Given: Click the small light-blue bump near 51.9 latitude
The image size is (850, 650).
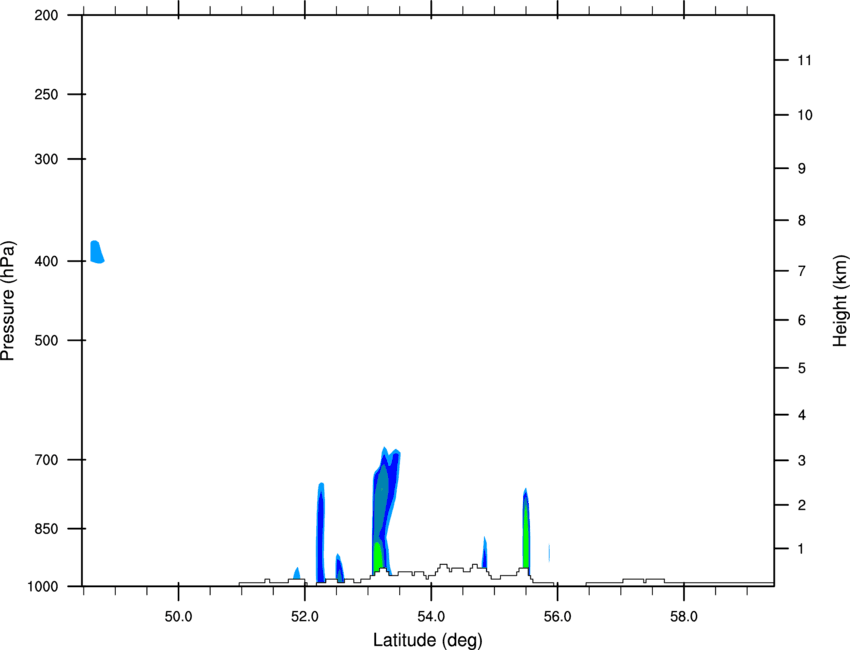Looking at the screenshot, I should tap(297, 573).
